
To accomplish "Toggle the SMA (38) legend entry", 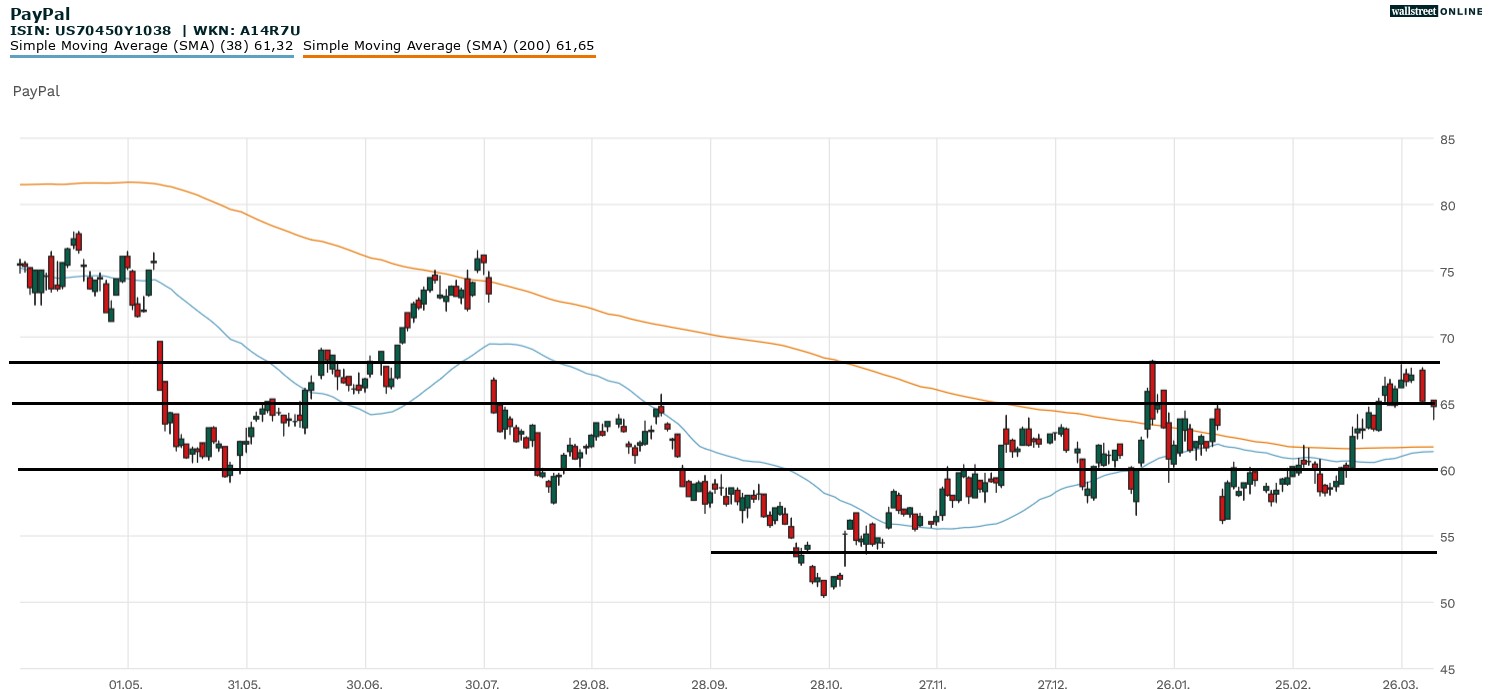I will (151, 46).
